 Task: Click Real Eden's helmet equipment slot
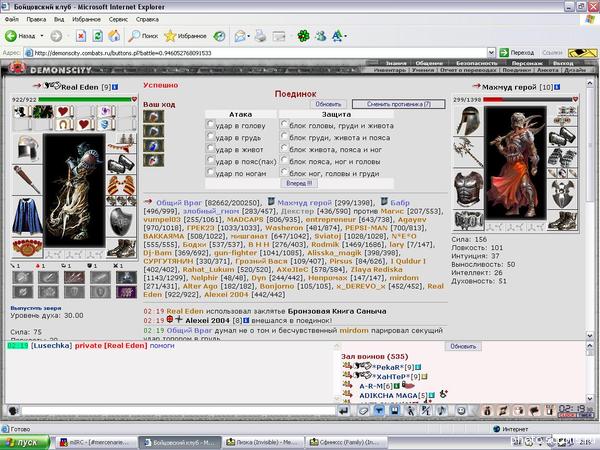click(28, 148)
